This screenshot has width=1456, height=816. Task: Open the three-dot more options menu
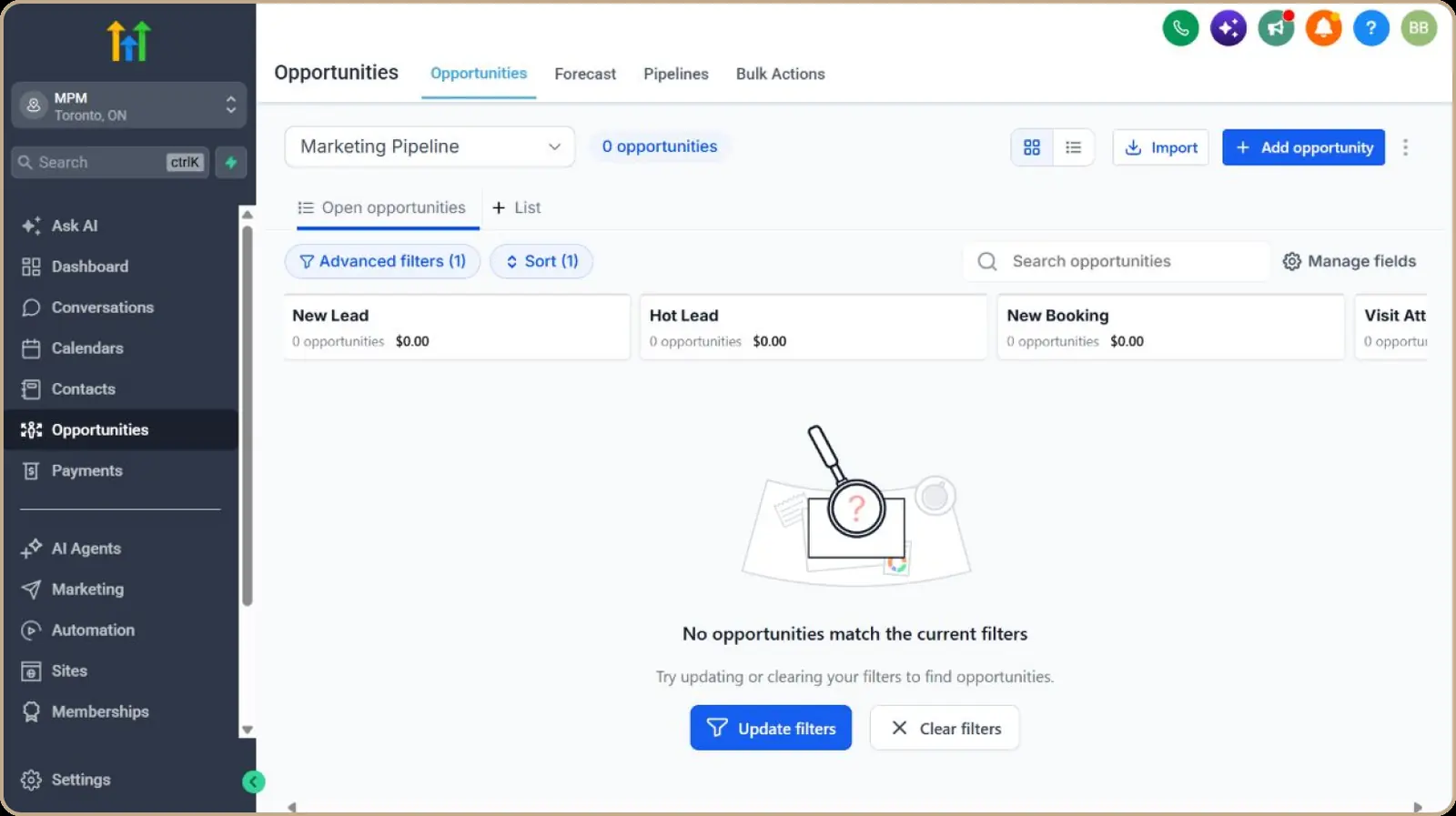[1405, 147]
